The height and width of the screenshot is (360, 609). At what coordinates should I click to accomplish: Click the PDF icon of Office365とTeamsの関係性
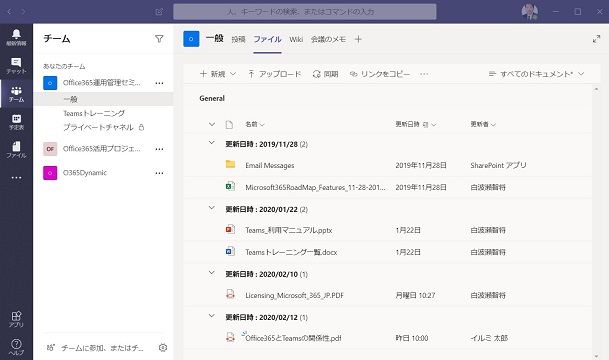point(230,337)
